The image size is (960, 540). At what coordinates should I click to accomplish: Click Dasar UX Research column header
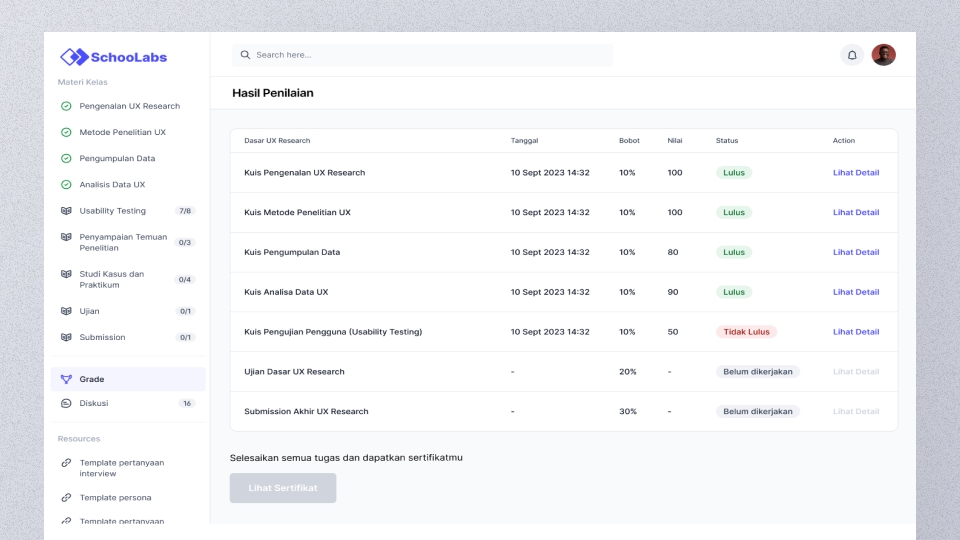point(277,141)
